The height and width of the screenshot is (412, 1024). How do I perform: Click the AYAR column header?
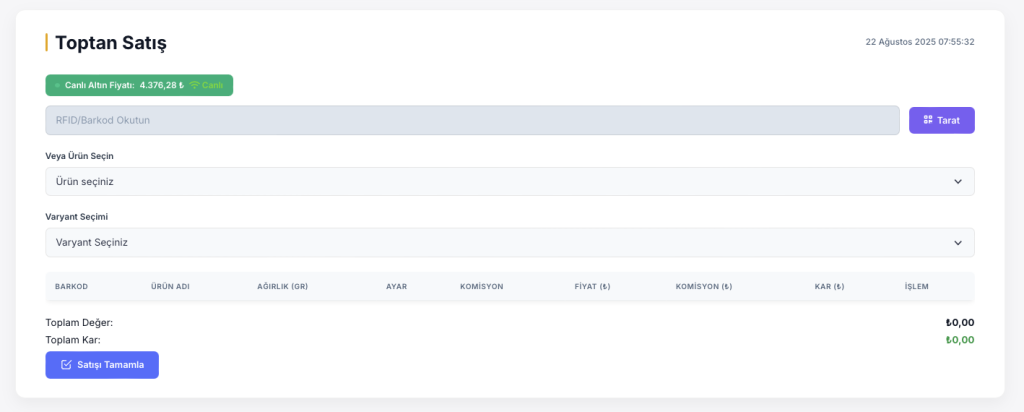[x=396, y=287]
